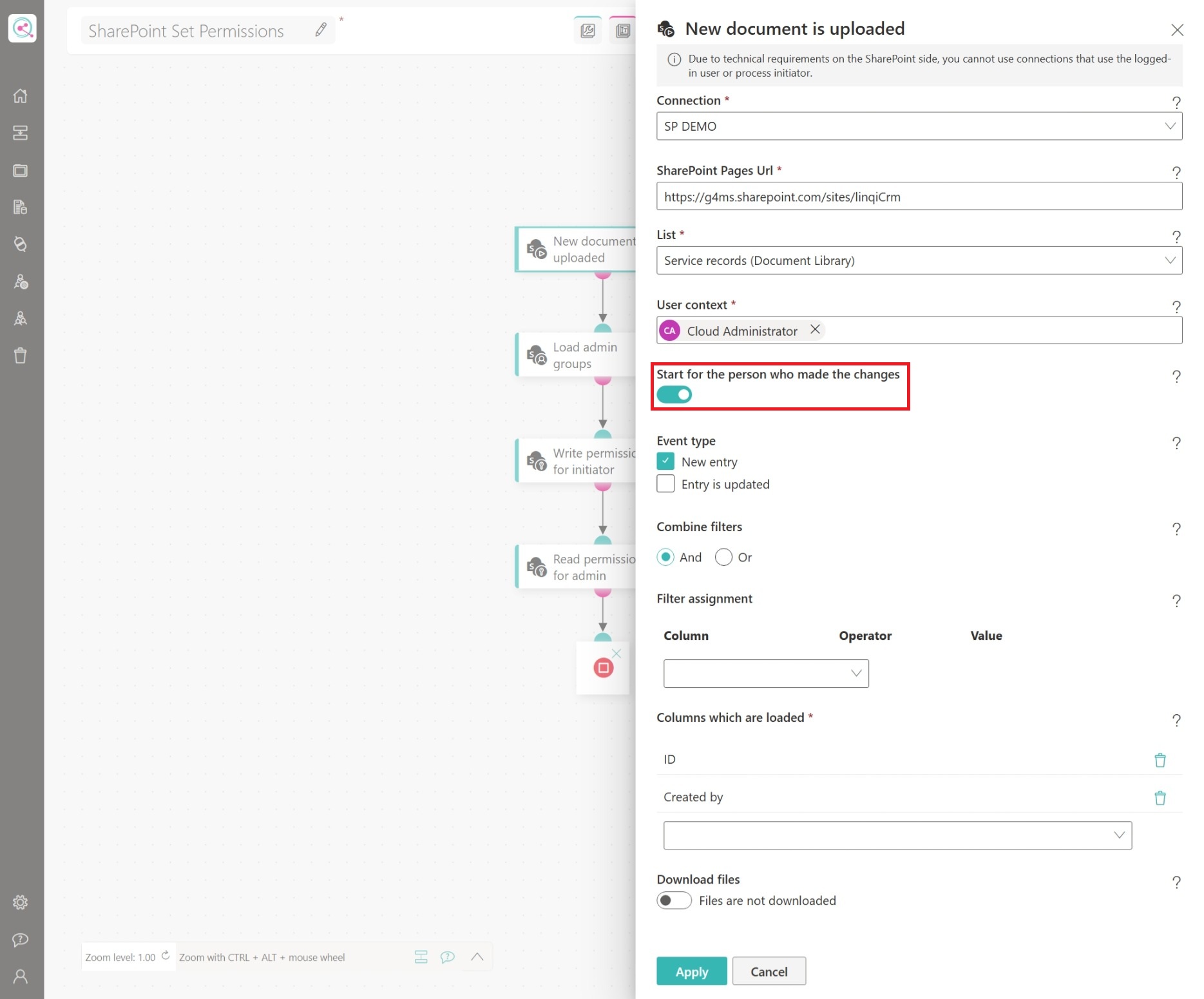Delete the Created by column via trash icon
This screenshot has width=1204, height=999.
click(1160, 798)
